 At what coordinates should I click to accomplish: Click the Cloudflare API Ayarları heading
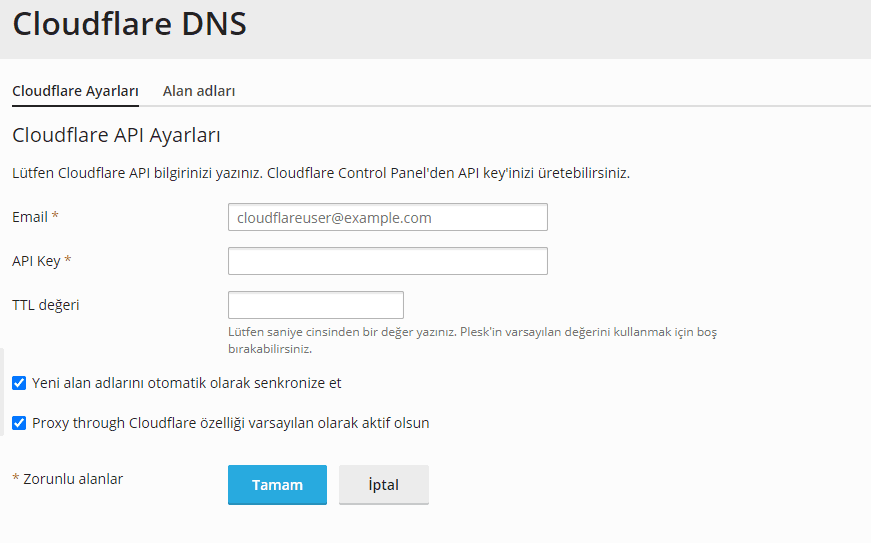pyautogui.click(x=116, y=135)
